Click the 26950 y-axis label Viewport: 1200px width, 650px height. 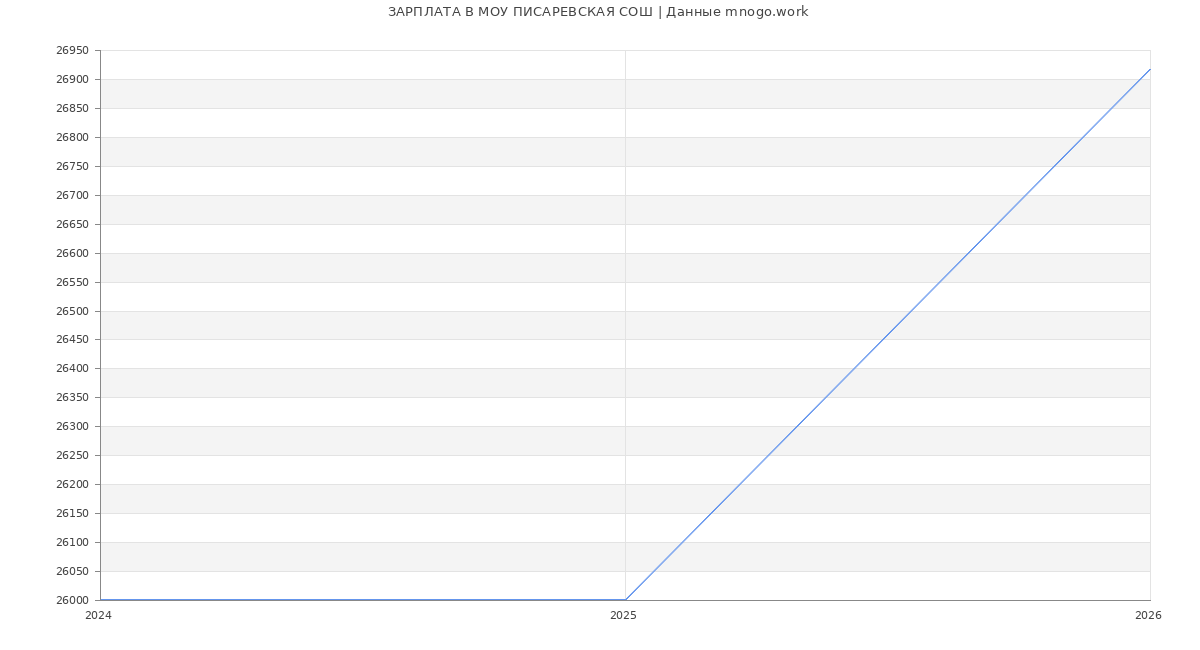point(72,51)
